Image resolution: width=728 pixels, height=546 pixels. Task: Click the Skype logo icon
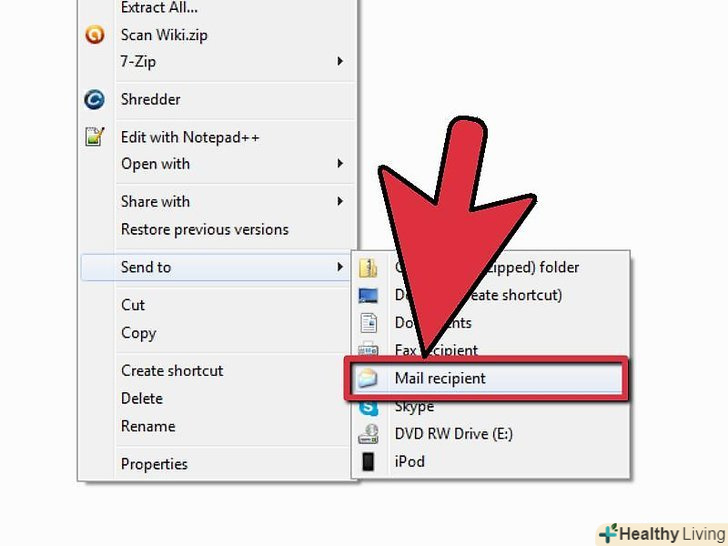coord(369,408)
